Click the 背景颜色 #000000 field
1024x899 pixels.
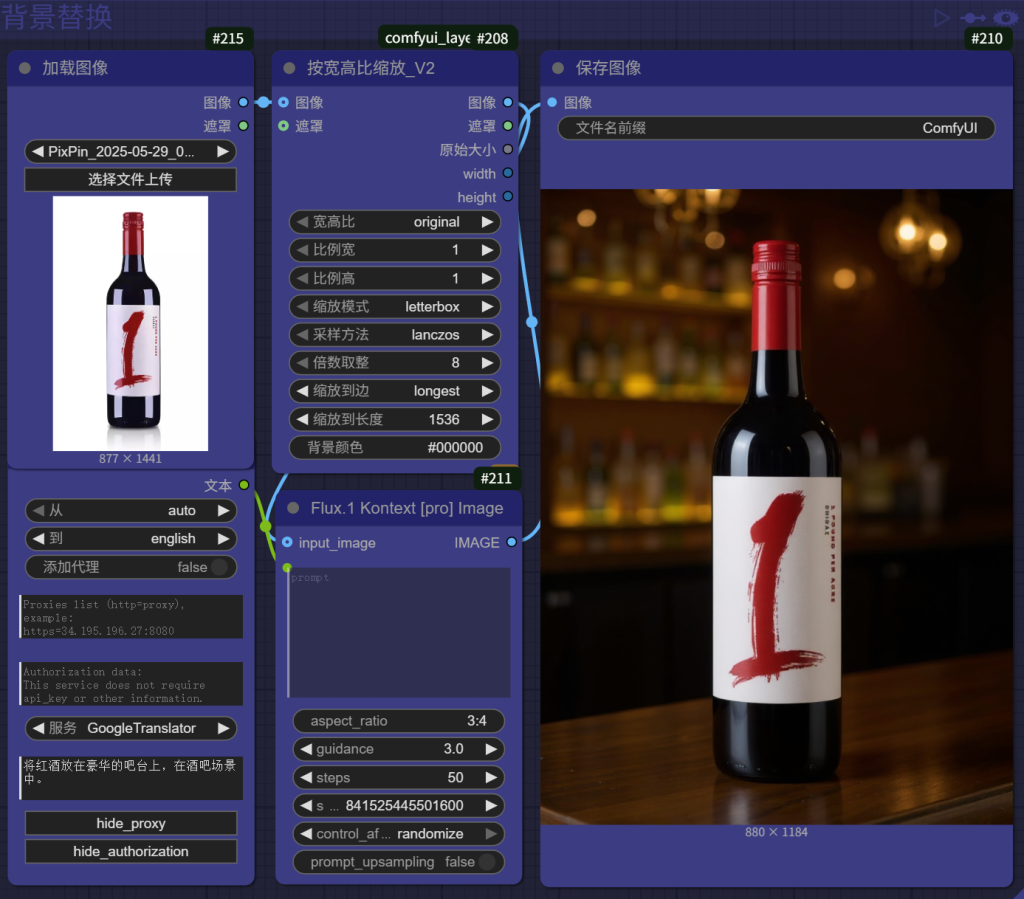[394, 448]
